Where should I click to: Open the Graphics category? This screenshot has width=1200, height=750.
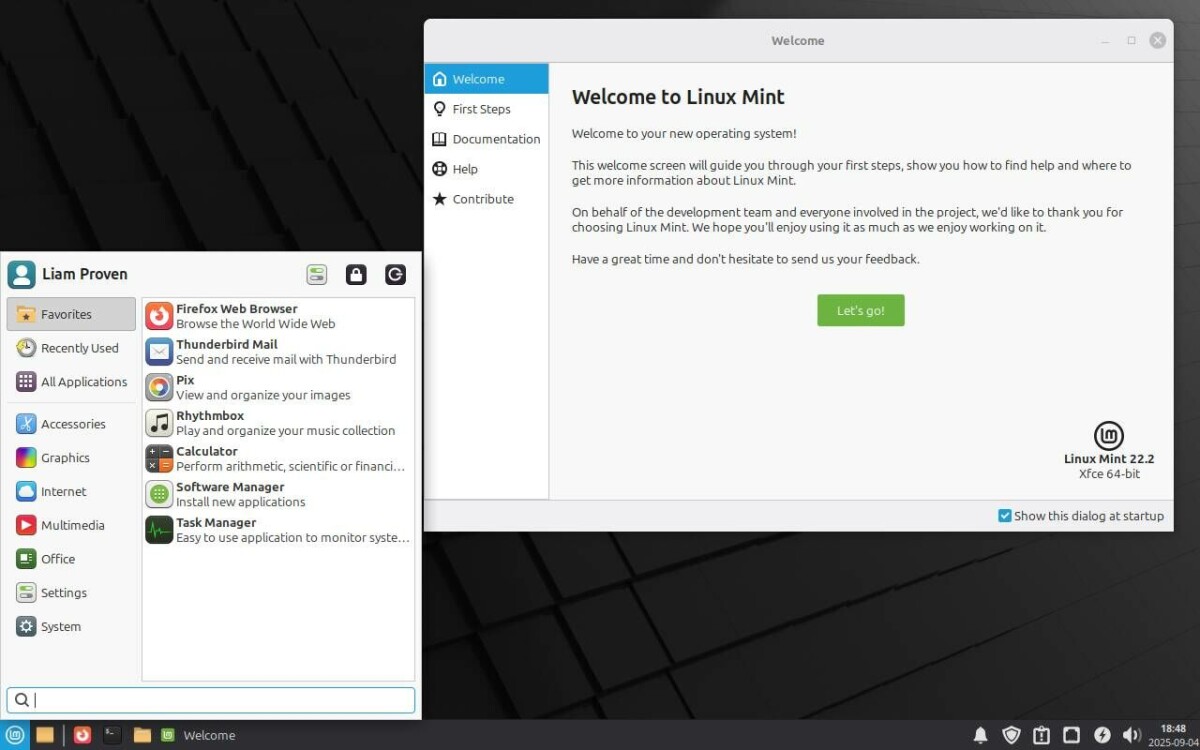click(71, 458)
